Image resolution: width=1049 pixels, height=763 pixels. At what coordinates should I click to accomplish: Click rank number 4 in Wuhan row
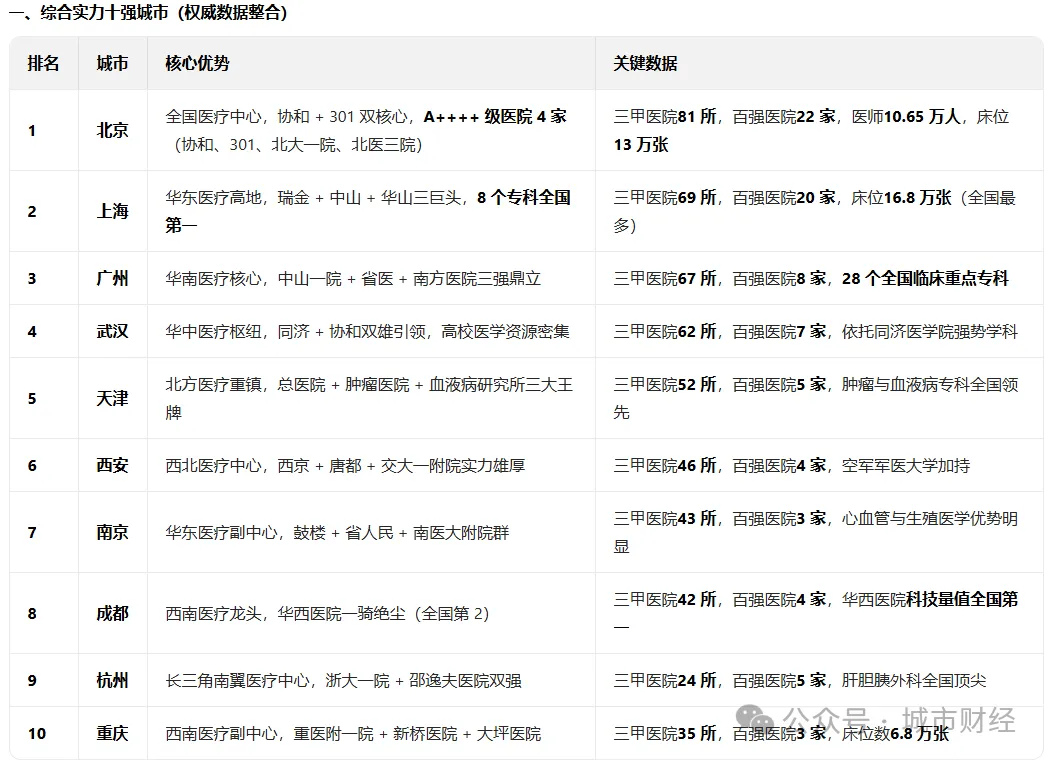pyautogui.click(x=31, y=331)
